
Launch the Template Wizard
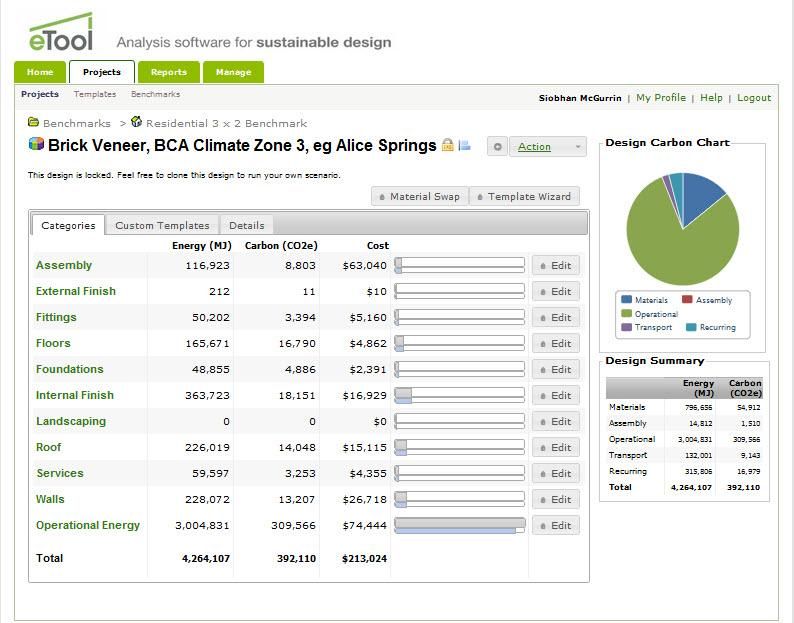tap(524, 196)
